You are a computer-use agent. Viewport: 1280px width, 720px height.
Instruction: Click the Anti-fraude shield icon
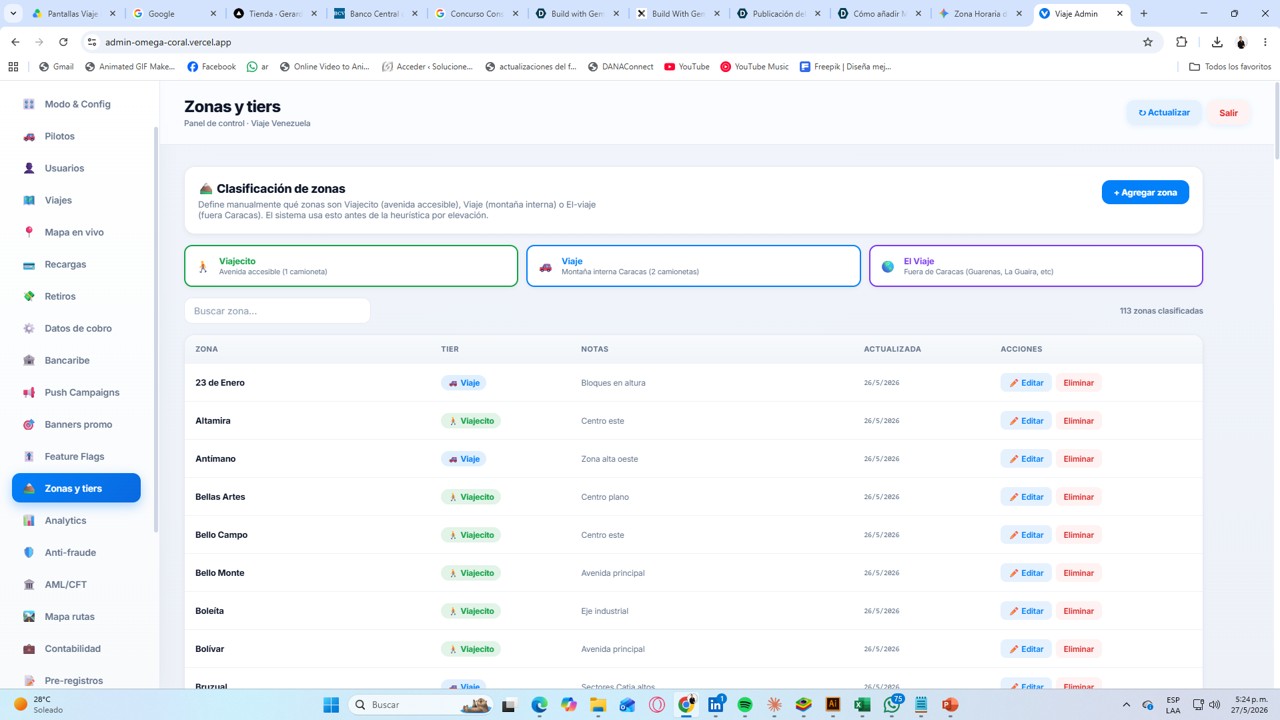[29, 552]
